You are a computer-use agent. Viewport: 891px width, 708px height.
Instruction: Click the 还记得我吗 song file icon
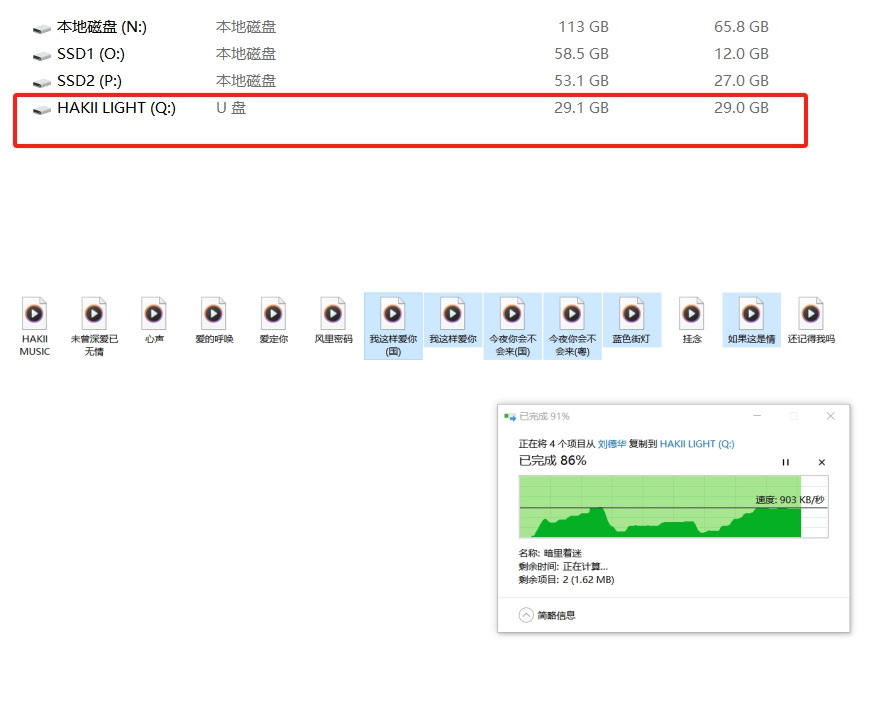[x=810, y=314]
